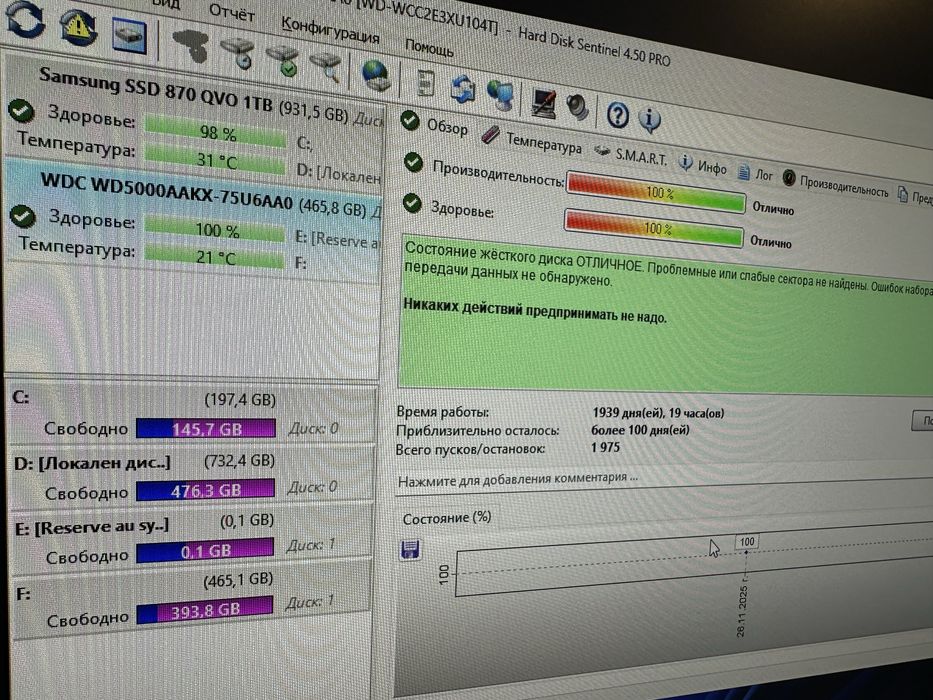Click the disk with magnifier toolbar icon
The image size is (933, 700).
pos(326,68)
